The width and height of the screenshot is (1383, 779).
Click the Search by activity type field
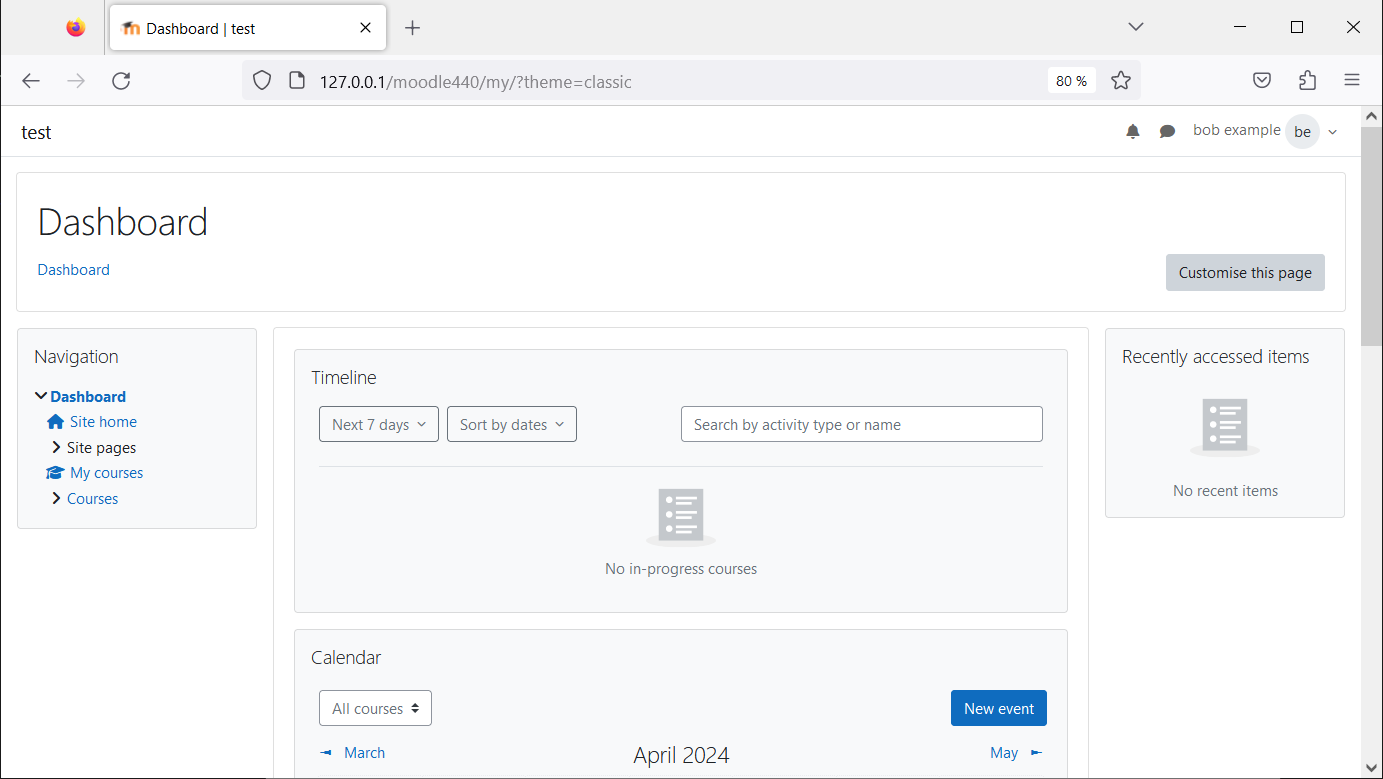pyautogui.click(x=862, y=424)
